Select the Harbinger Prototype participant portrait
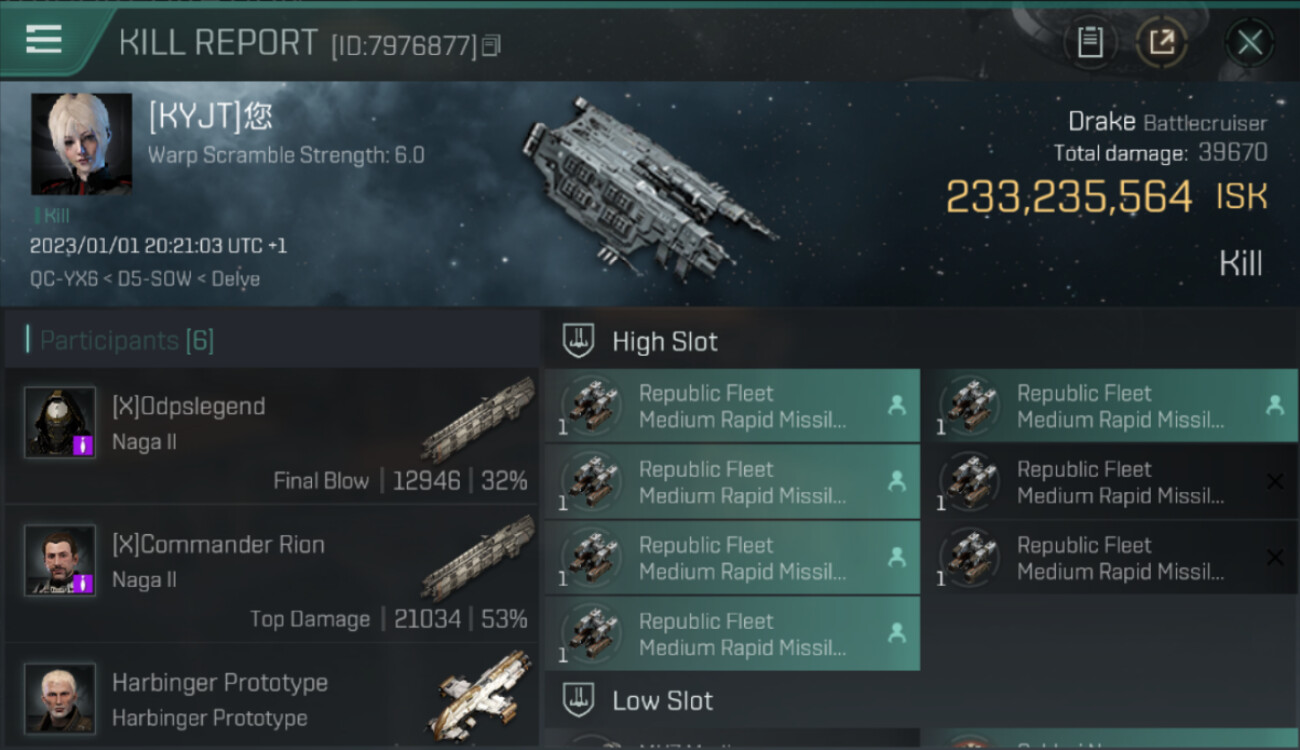Image resolution: width=1300 pixels, height=750 pixels. [60, 697]
